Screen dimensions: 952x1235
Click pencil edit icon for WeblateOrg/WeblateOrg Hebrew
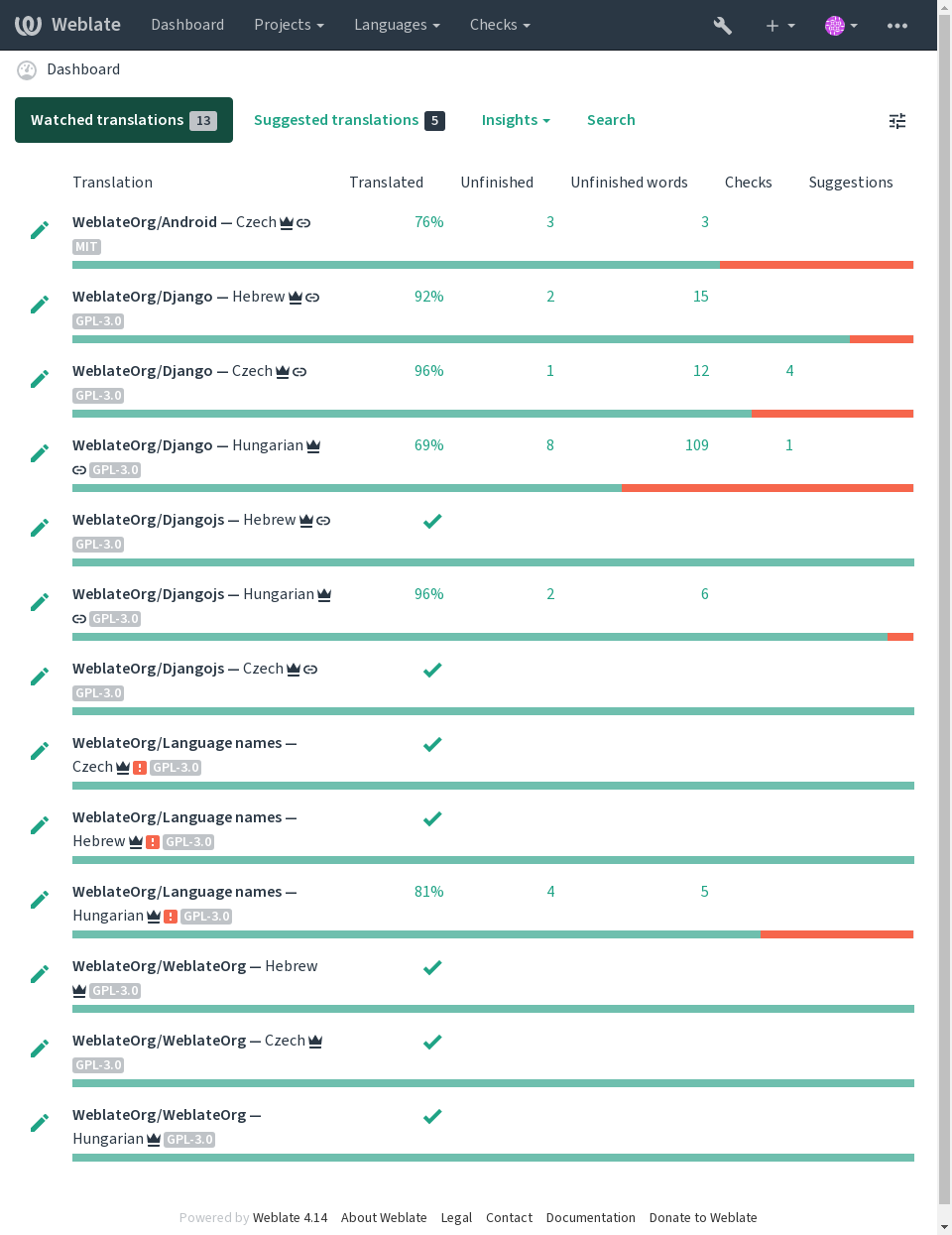(40, 974)
